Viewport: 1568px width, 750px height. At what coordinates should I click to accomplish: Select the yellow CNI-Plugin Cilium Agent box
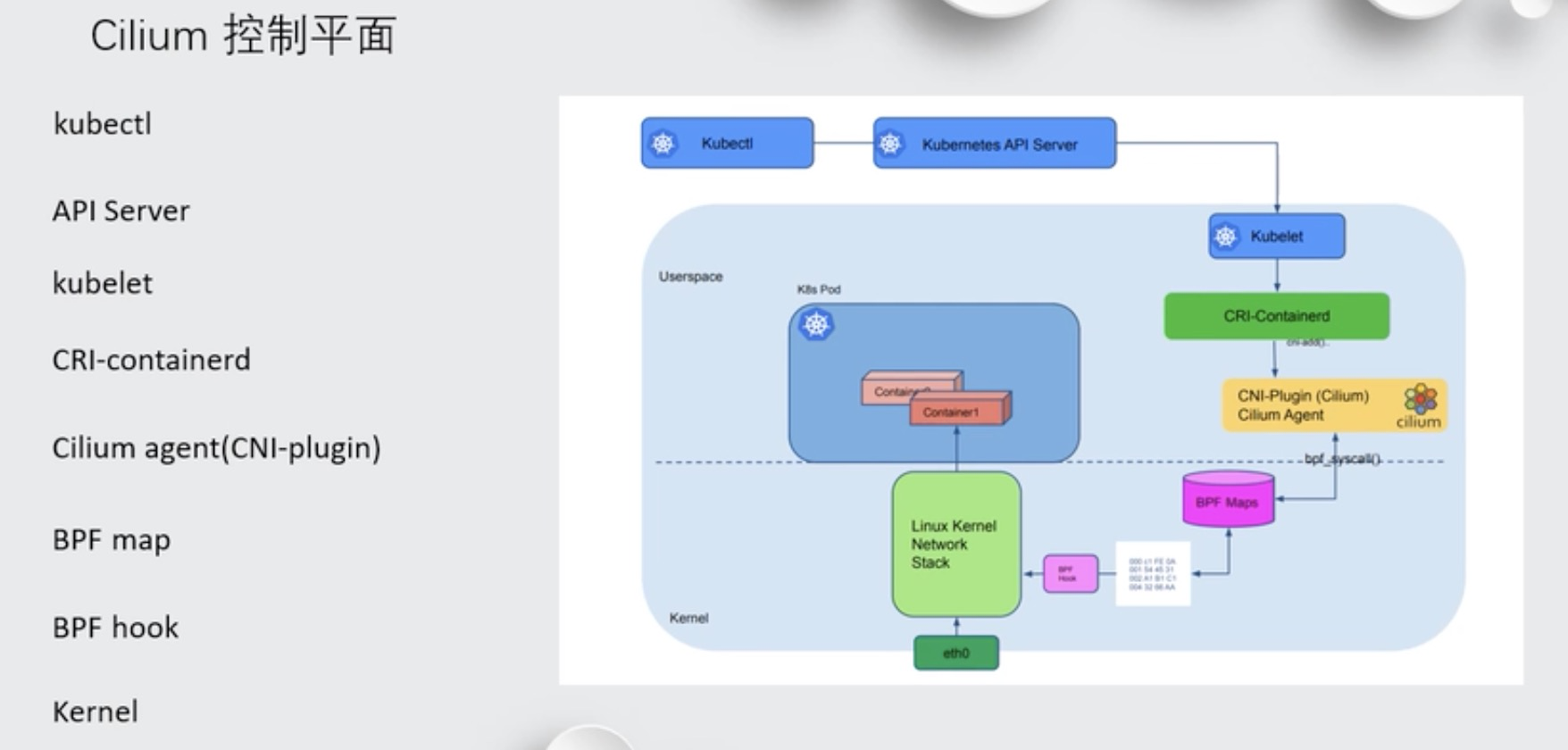click(1334, 405)
